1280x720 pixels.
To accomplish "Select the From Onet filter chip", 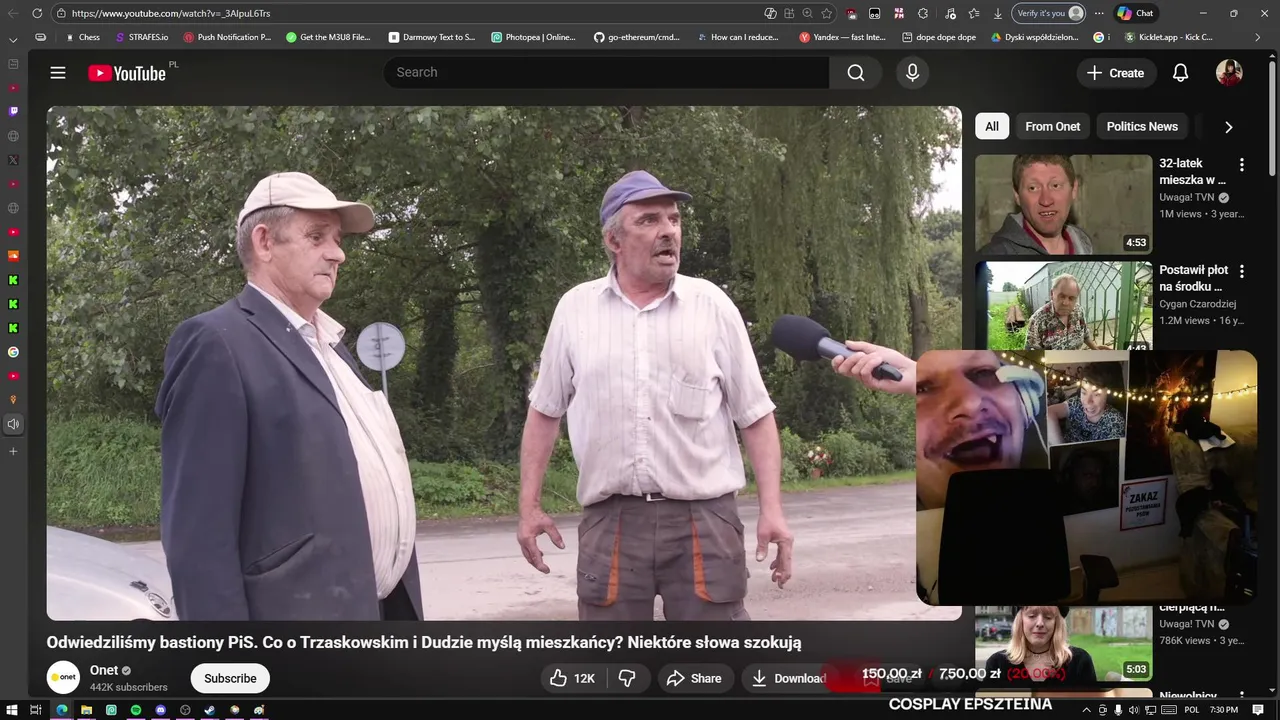I will [1052, 127].
